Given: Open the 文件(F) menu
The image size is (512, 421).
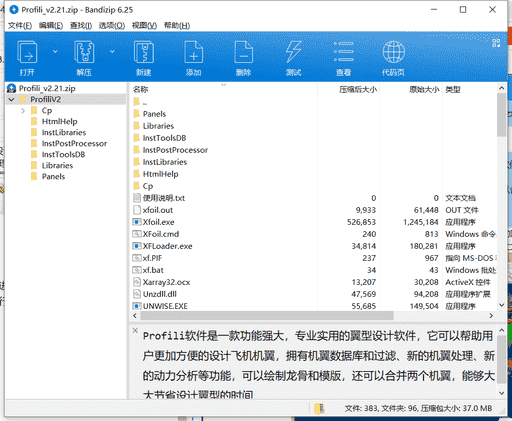Looking at the screenshot, I should pyautogui.click(x=20, y=25).
